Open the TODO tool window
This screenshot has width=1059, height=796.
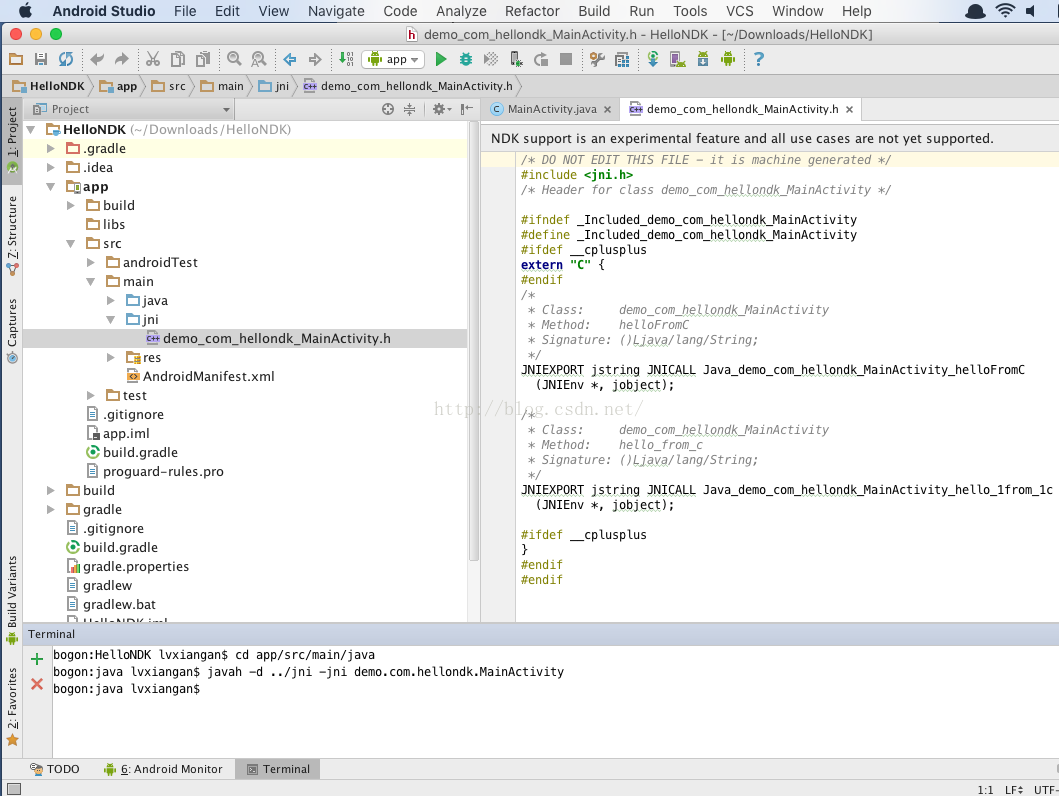55,769
